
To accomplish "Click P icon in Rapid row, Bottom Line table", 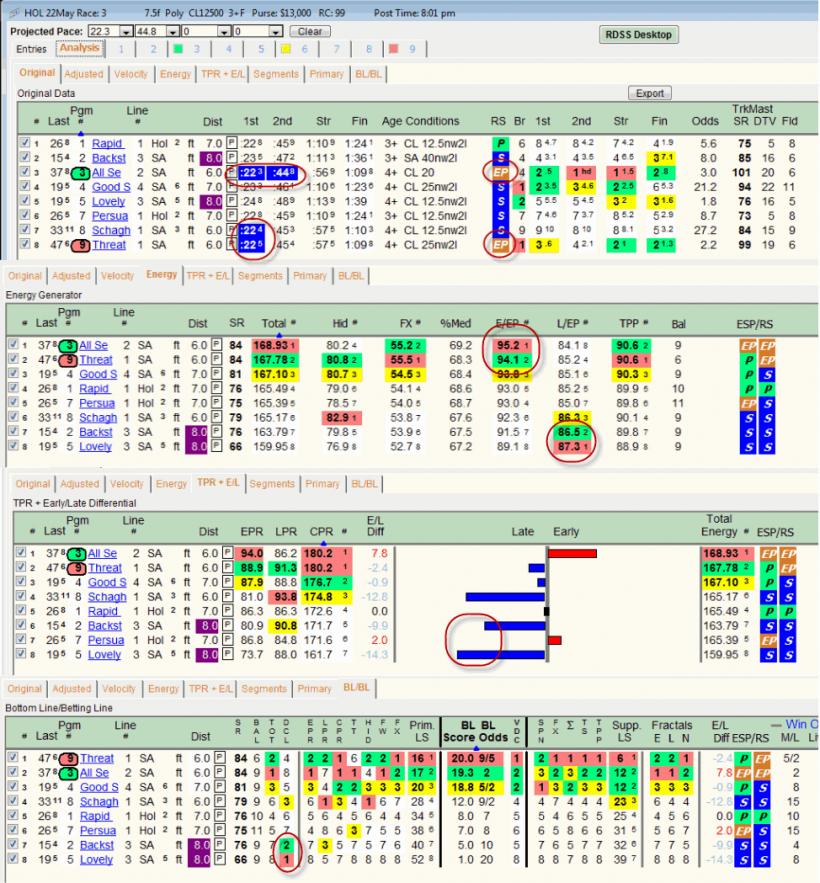I will pyautogui.click(x=219, y=816).
